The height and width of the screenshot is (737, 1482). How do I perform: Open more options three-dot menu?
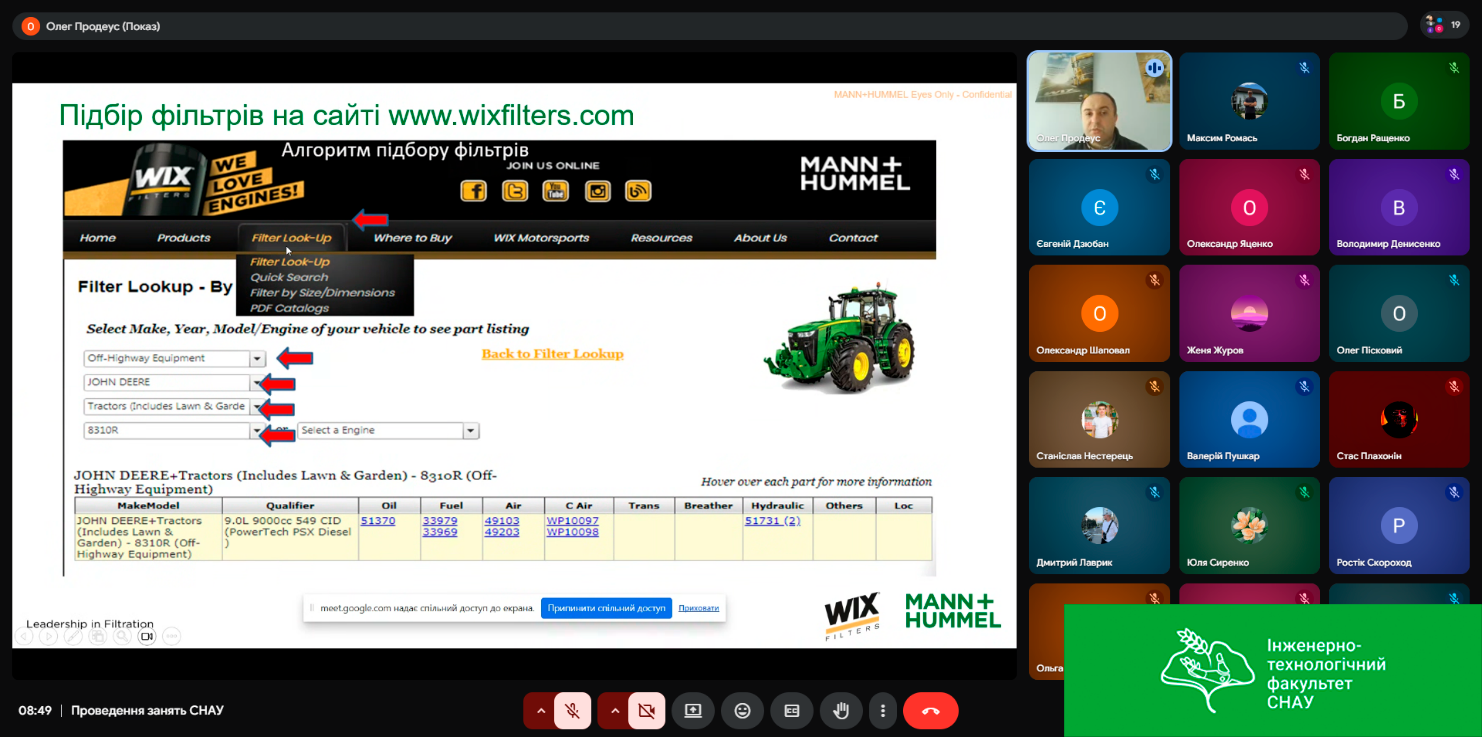click(882, 711)
